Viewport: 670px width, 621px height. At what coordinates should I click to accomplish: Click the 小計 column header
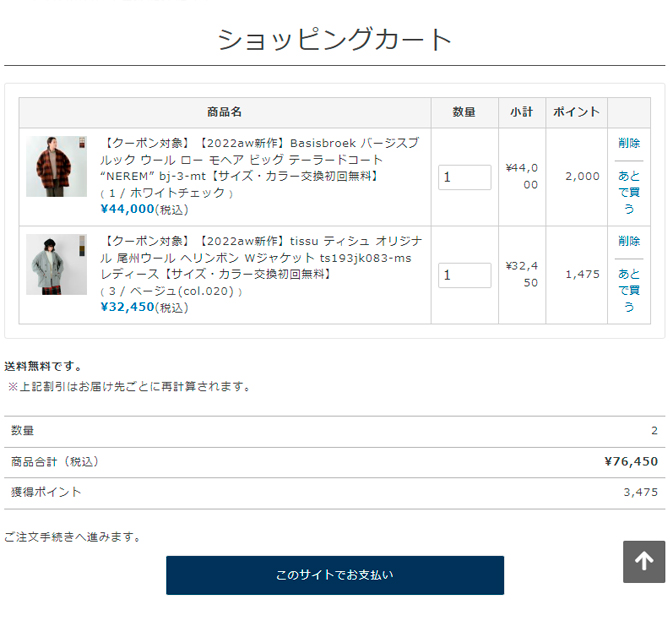pos(521,112)
